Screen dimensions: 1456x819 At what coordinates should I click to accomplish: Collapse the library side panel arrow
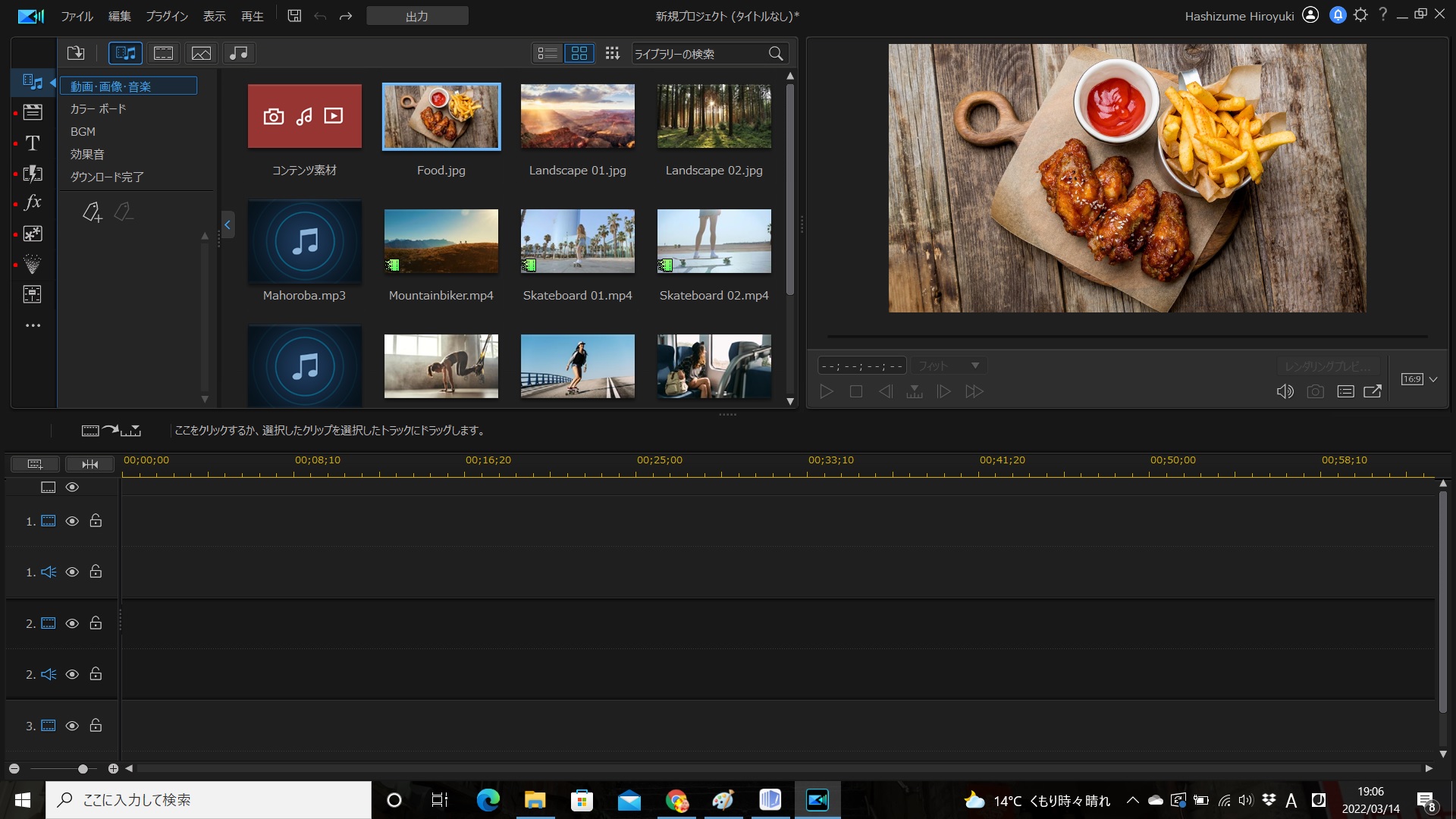point(227,224)
